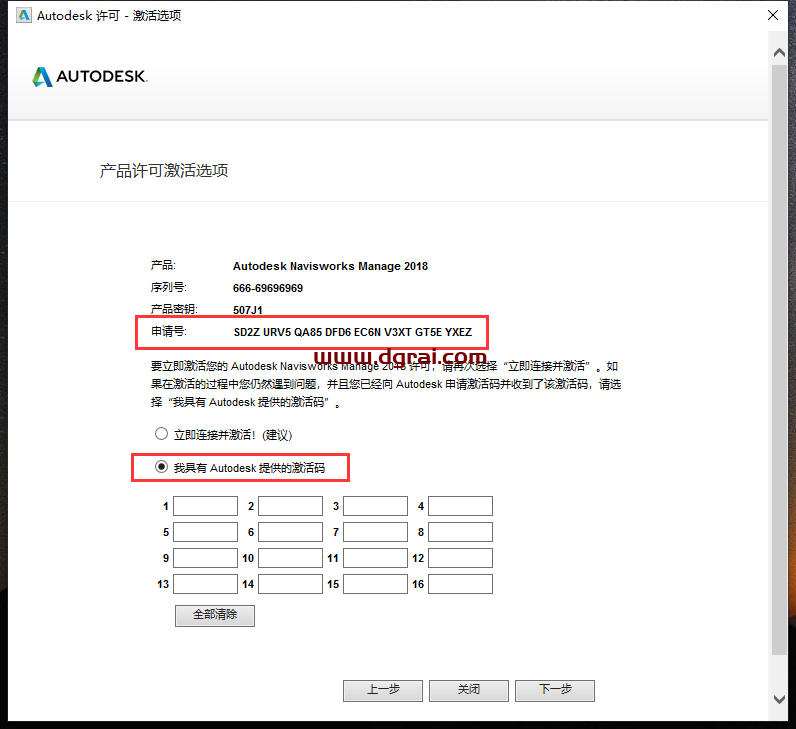Click activation code field 16

(x=460, y=584)
